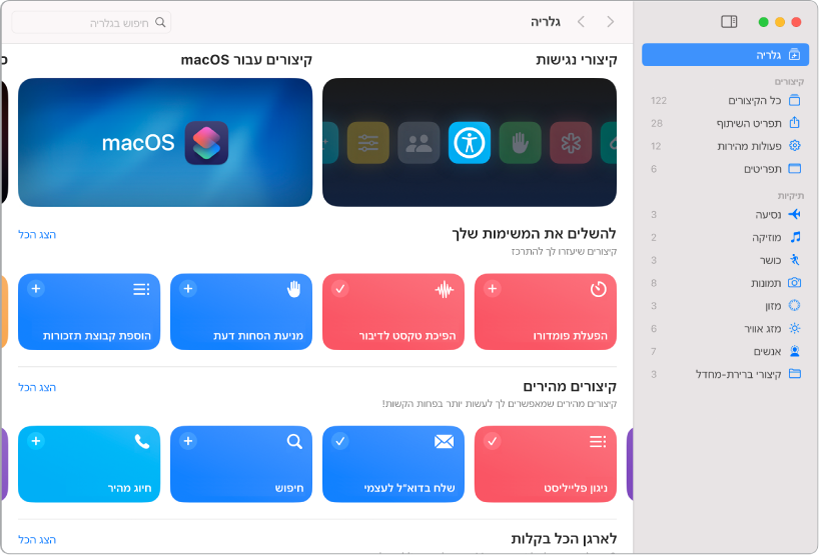Open the אנשים folder

pos(725,351)
